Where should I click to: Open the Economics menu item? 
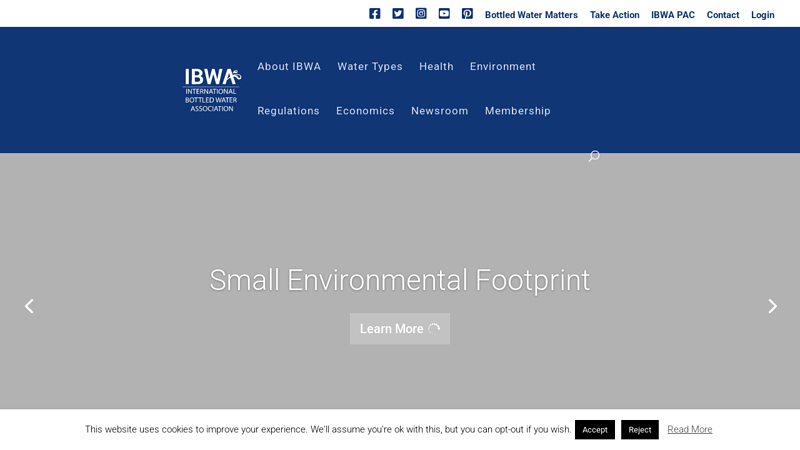click(x=365, y=111)
